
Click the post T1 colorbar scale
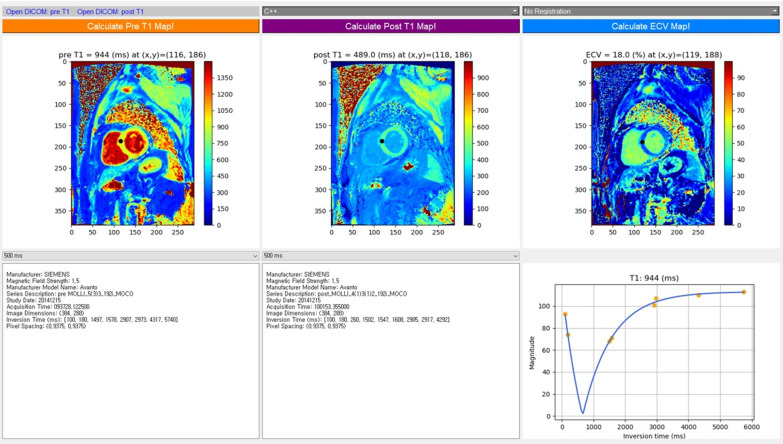pyautogui.click(x=468, y=143)
